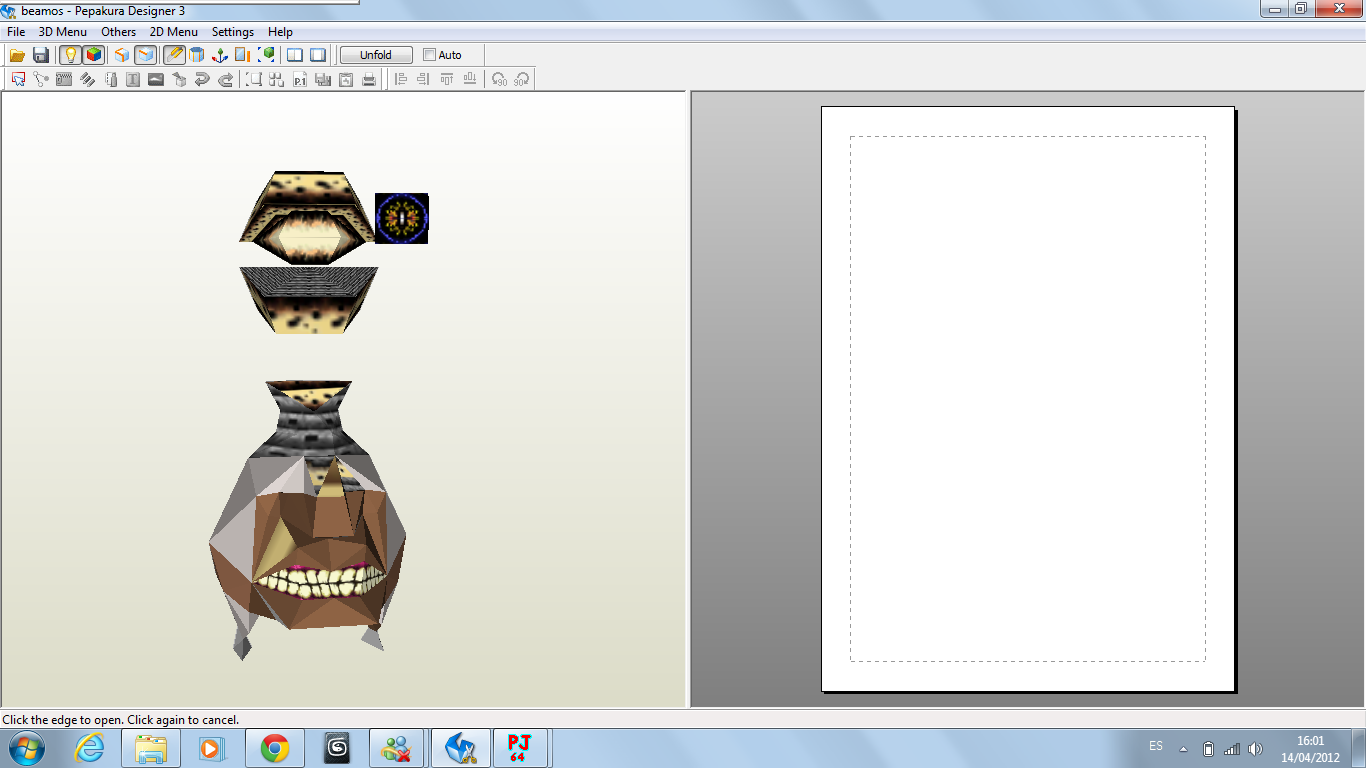1366x768 pixels.
Task: Click the rotate 90 counterclockwise icon
Action: [499, 79]
